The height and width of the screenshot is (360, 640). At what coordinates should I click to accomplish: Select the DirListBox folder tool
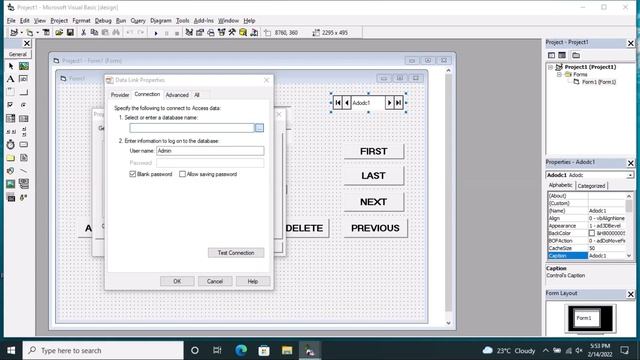[11, 158]
